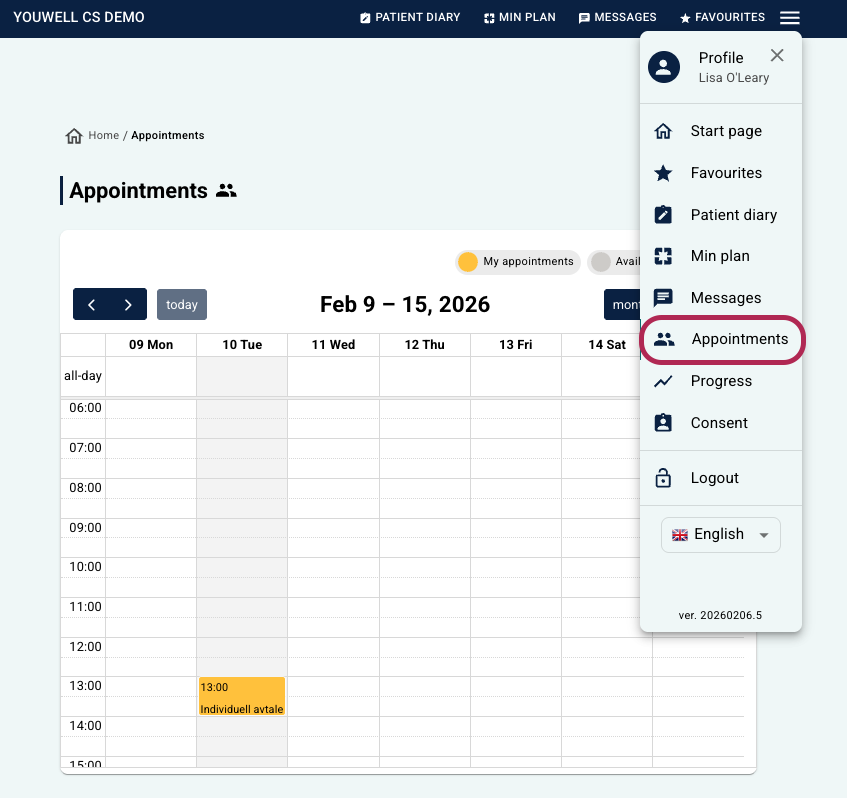Screen dimensions: 847x798
Task: Click the Patient diary clipboard icon in menu
Action: [x=663, y=214]
